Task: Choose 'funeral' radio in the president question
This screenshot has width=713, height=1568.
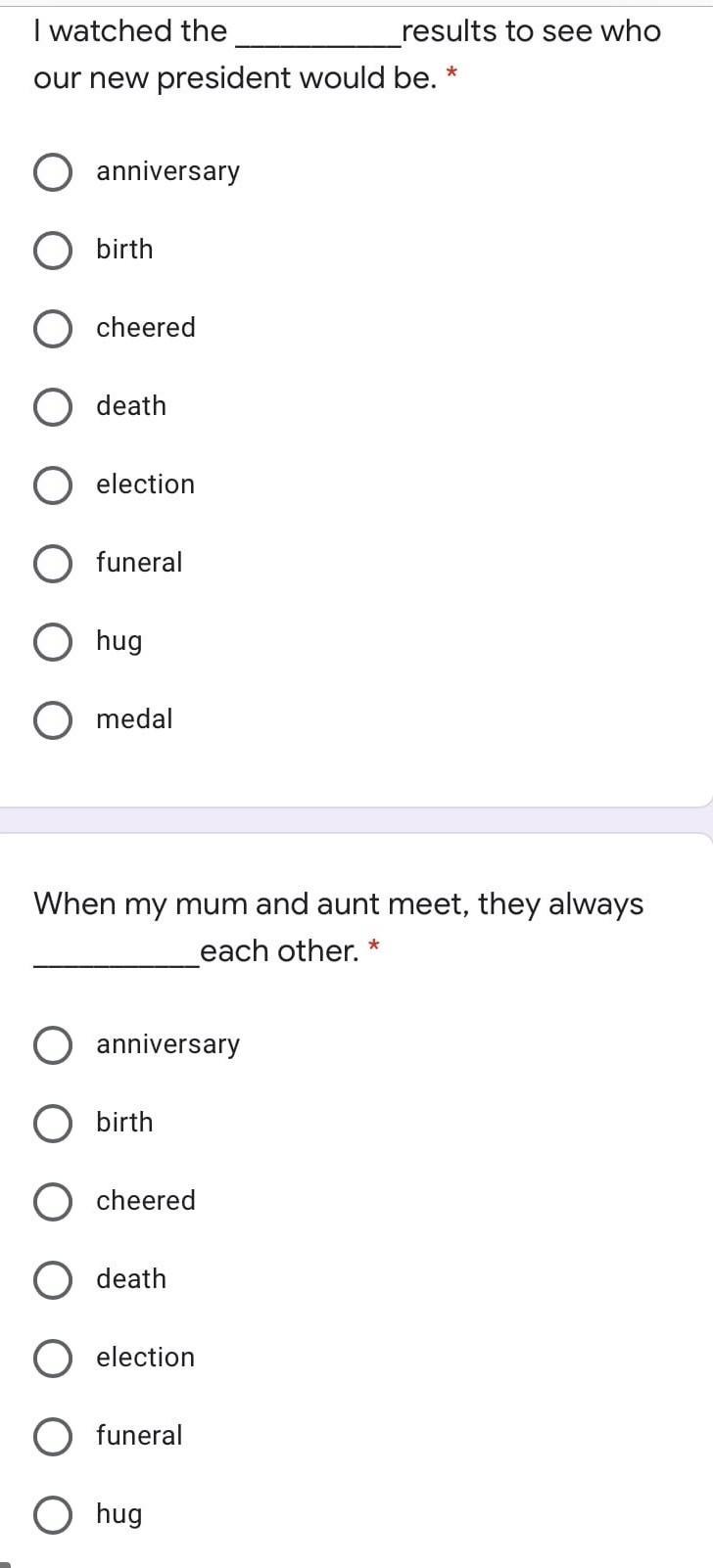Action: click(x=53, y=564)
